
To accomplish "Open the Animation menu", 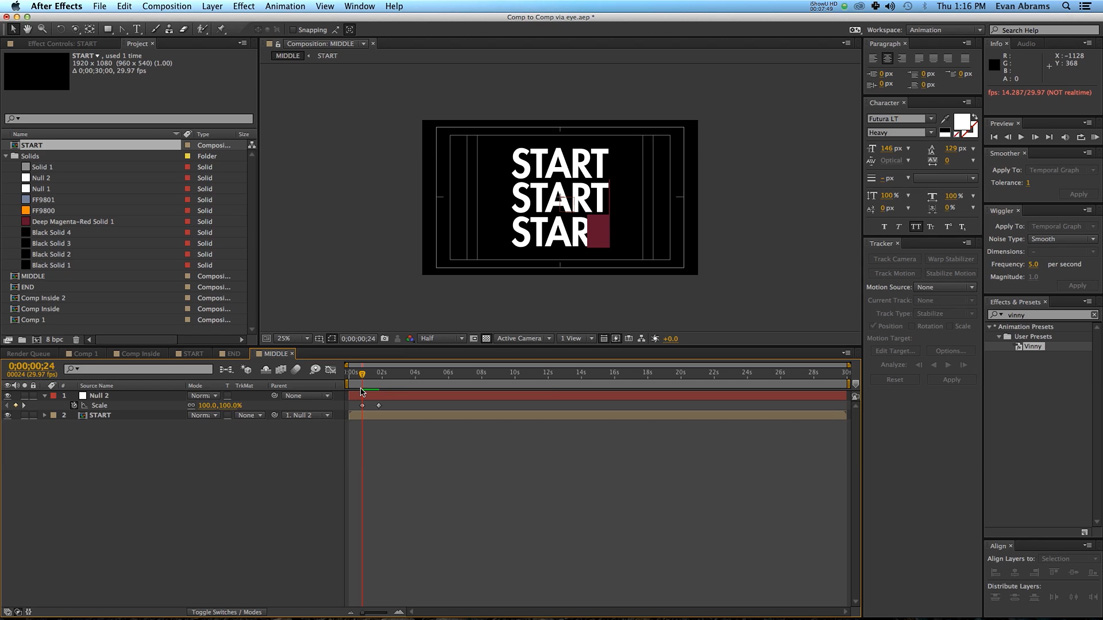I will [285, 6].
